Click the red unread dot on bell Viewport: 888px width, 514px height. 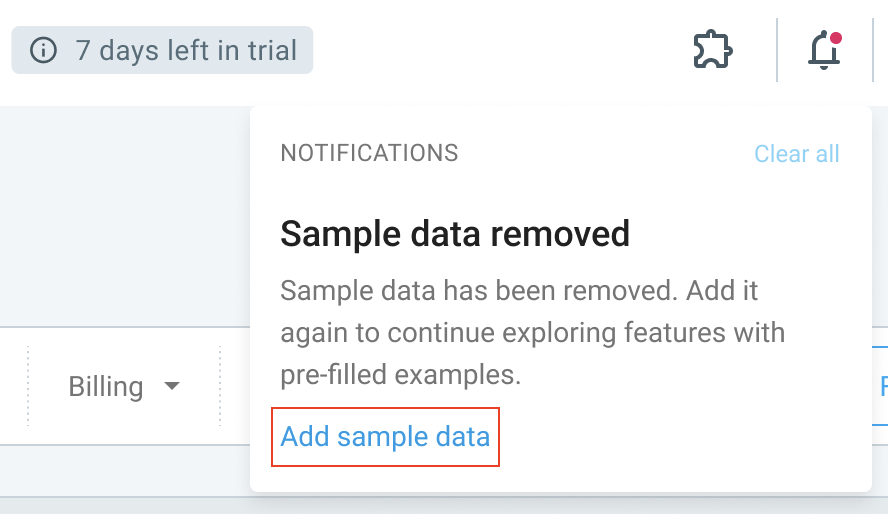click(835, 38)
